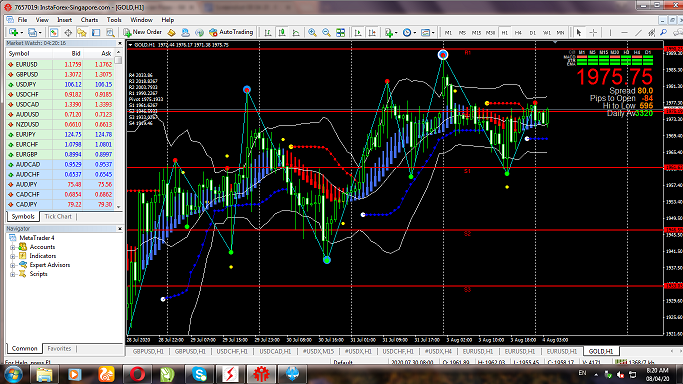Toggle Chart Shift icon

372,32
